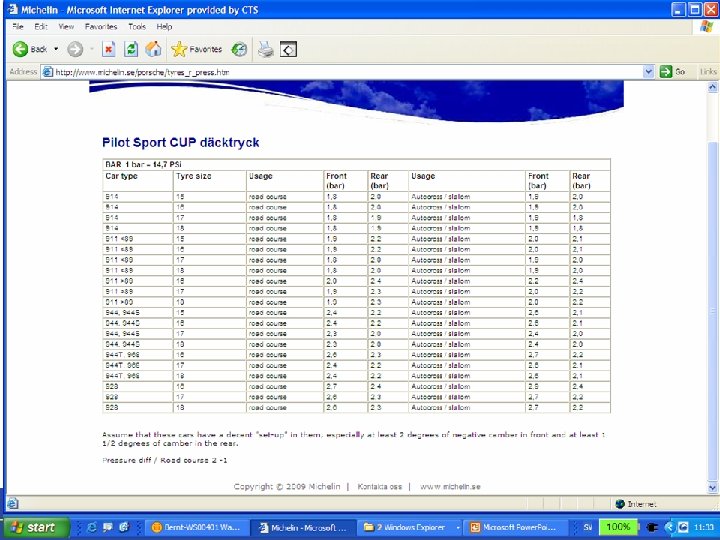Click the third Quick Launch icon
This screenshot has height=540, width=720.
click(123, 527)
